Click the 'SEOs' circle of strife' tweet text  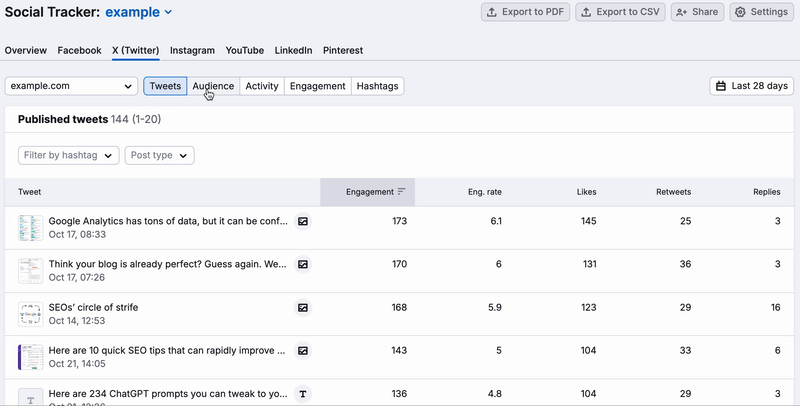click(x=93, y=308)
